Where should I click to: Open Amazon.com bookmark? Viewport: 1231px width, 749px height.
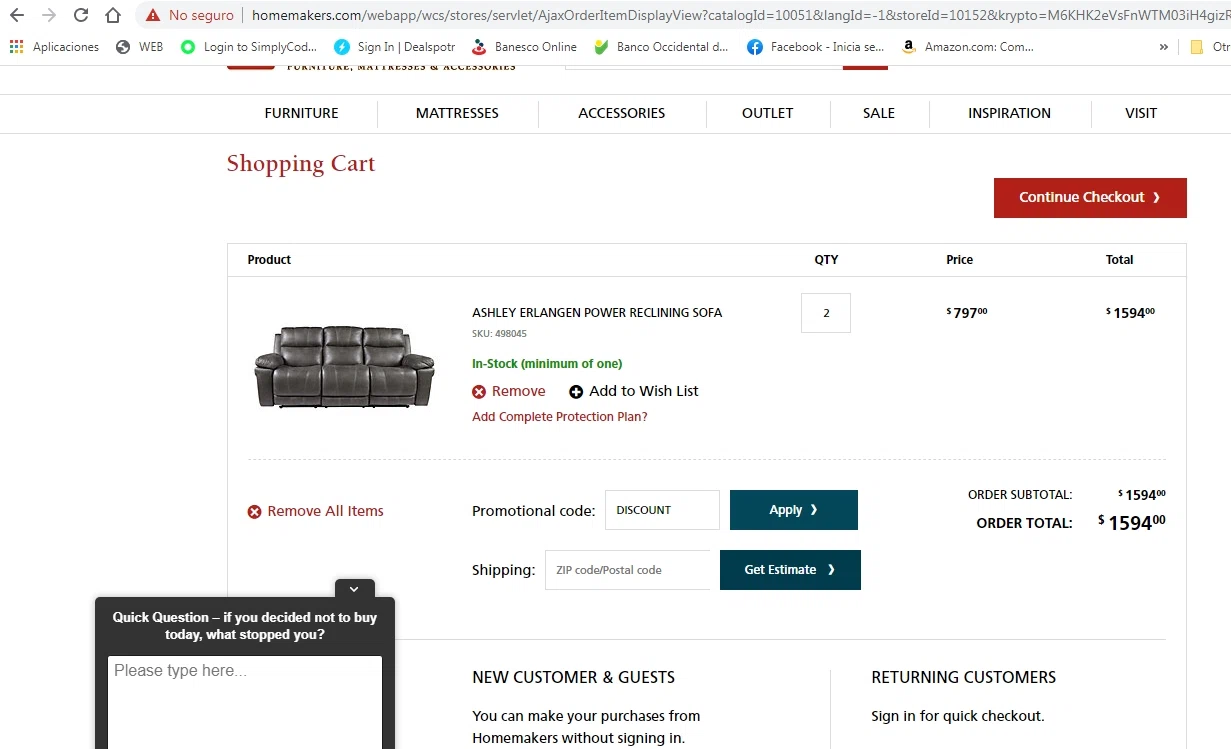pyautogui.click(x=968, y=47)
